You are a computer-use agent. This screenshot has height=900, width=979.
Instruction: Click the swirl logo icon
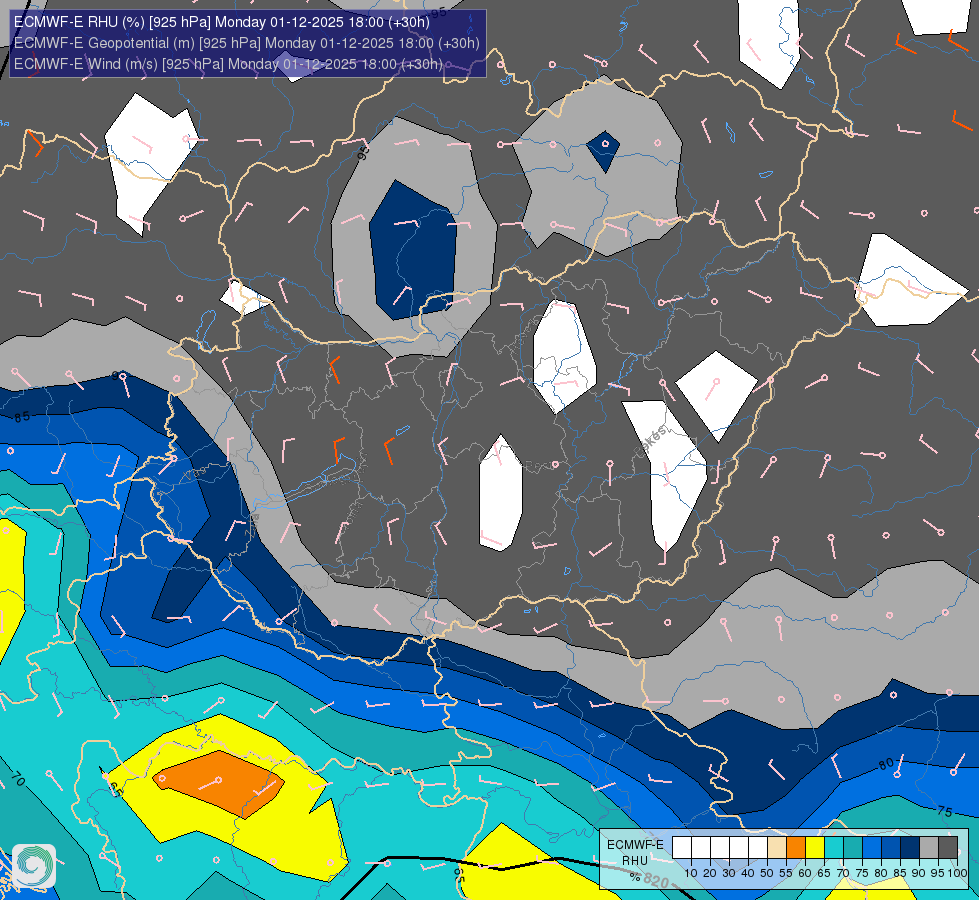(34, 866)
